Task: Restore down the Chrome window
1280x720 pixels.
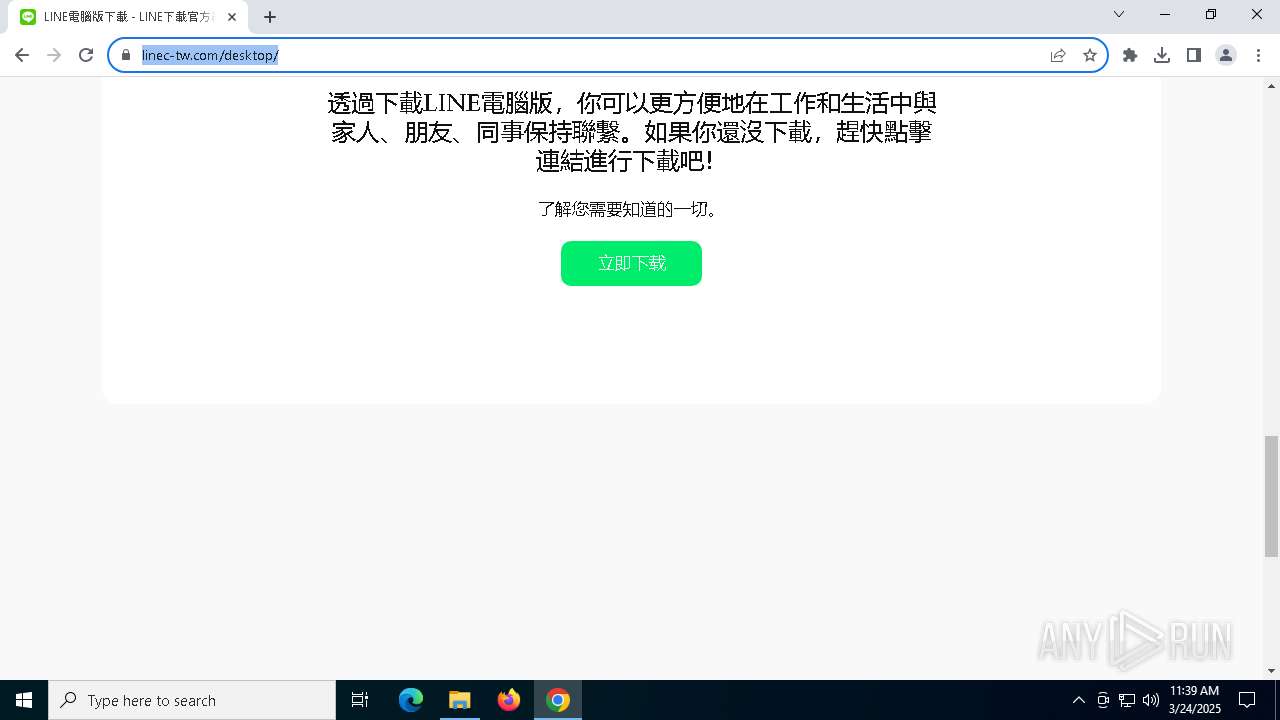Action: [x=1211, y=14]
